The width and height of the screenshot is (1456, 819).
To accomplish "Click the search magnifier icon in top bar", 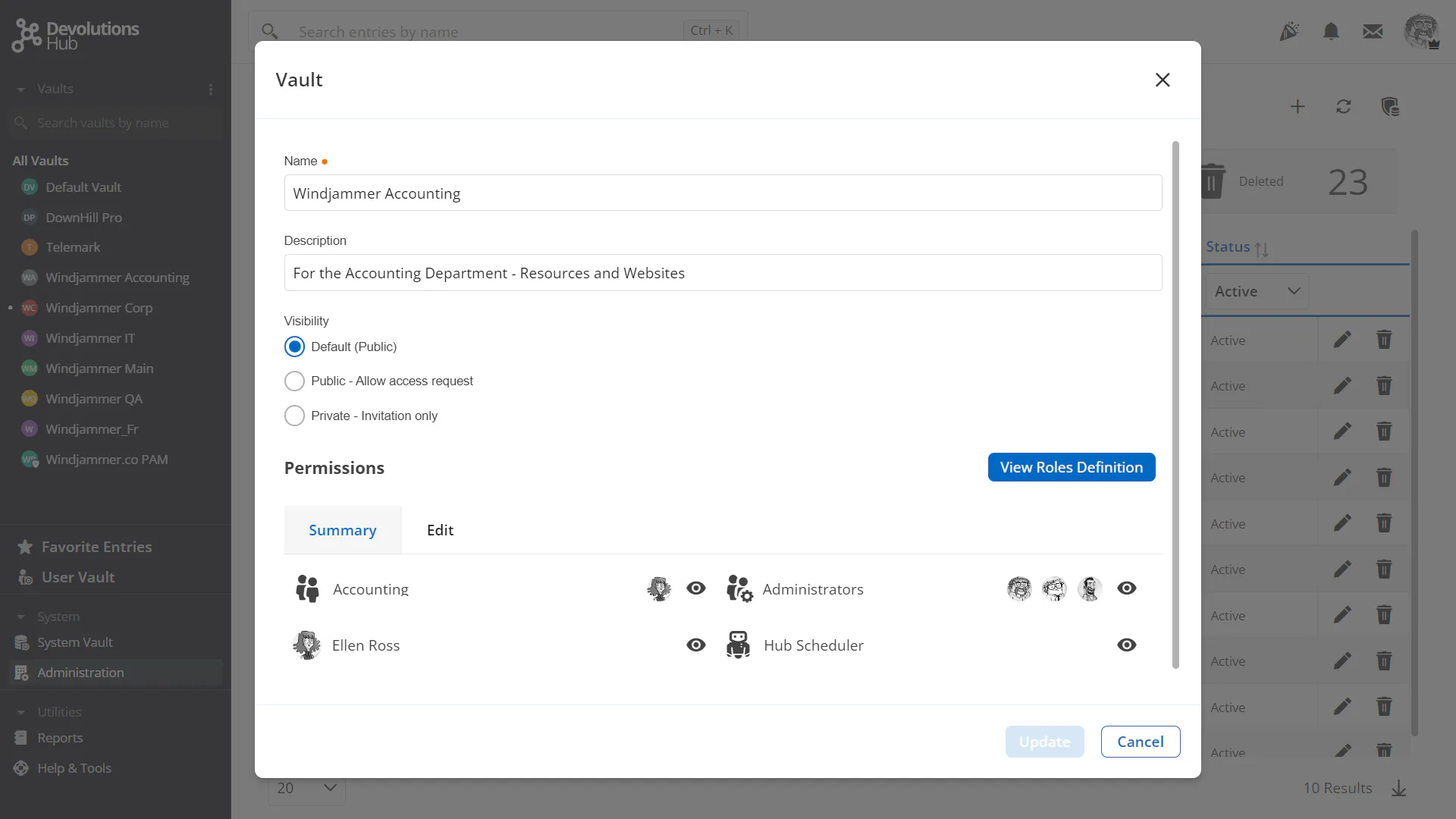I will tap(270, 31).
